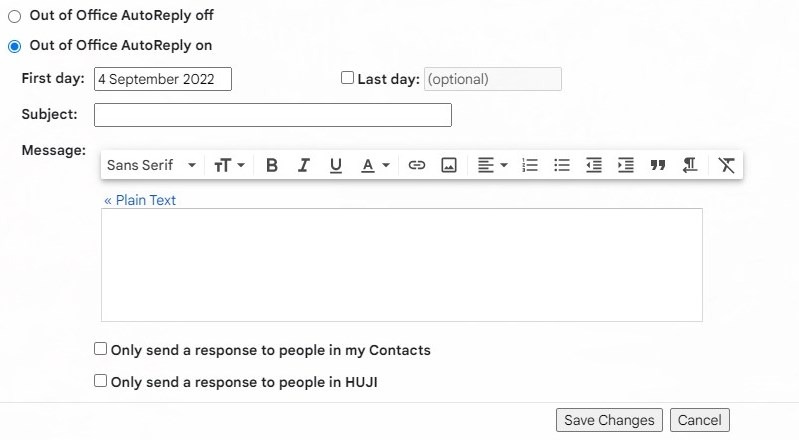The width and height of the screenshot is (799, 440).
Task: Click the underline formatting icon
Action: (x=335, y=165)
